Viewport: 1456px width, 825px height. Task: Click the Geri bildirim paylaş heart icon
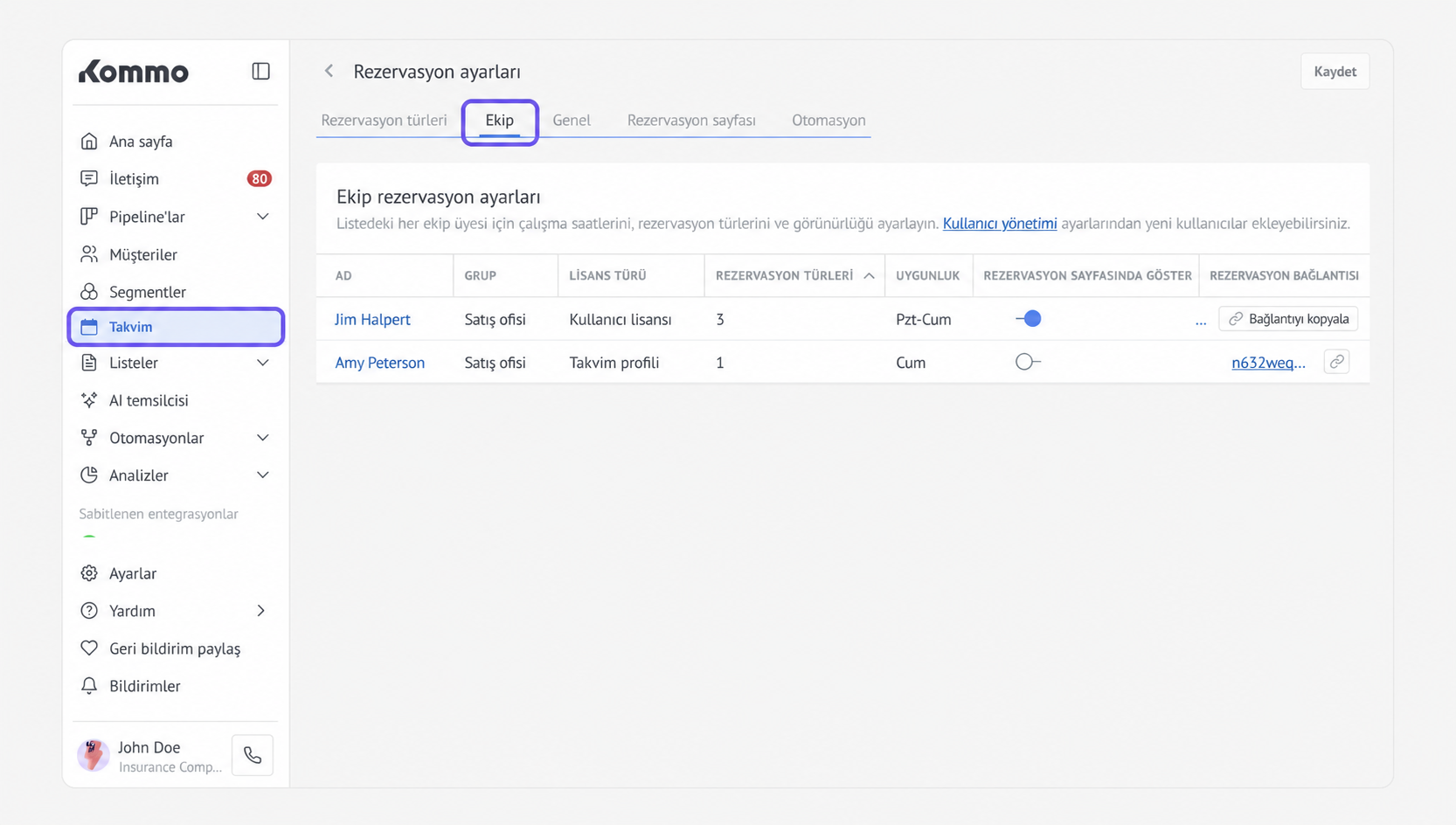point(89,648)
